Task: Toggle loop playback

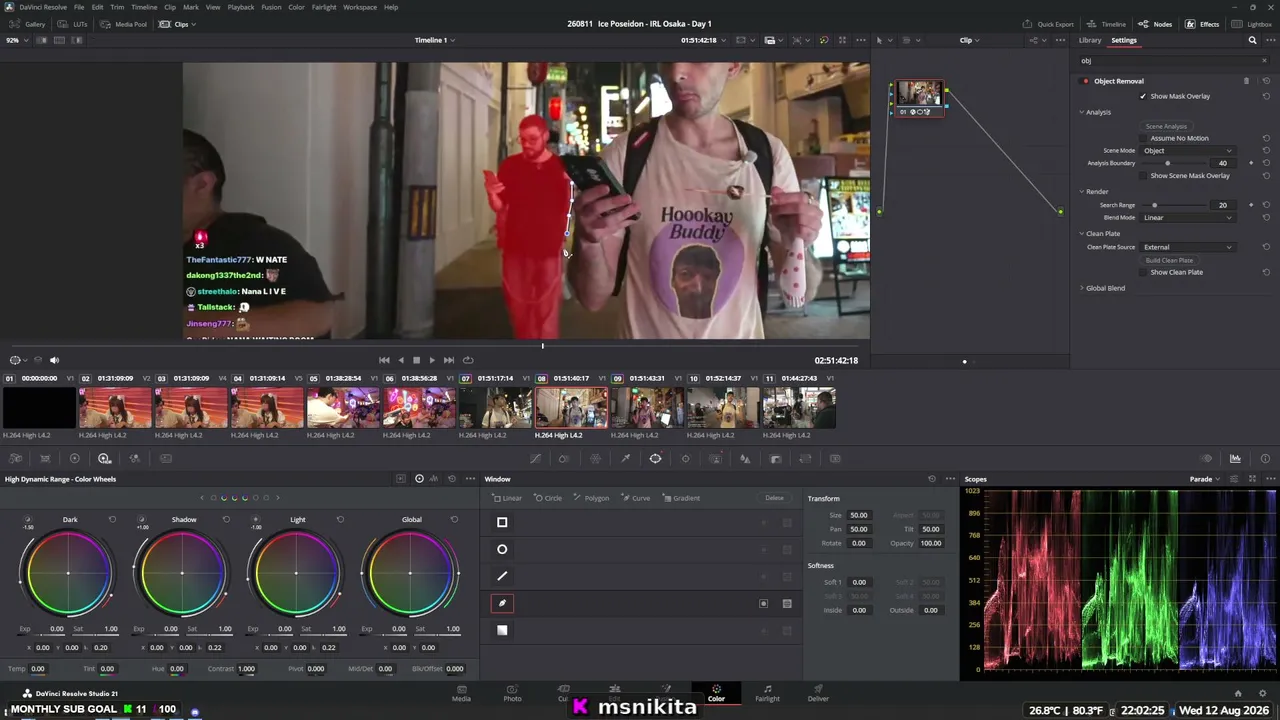Action: (x=468, y=360)
